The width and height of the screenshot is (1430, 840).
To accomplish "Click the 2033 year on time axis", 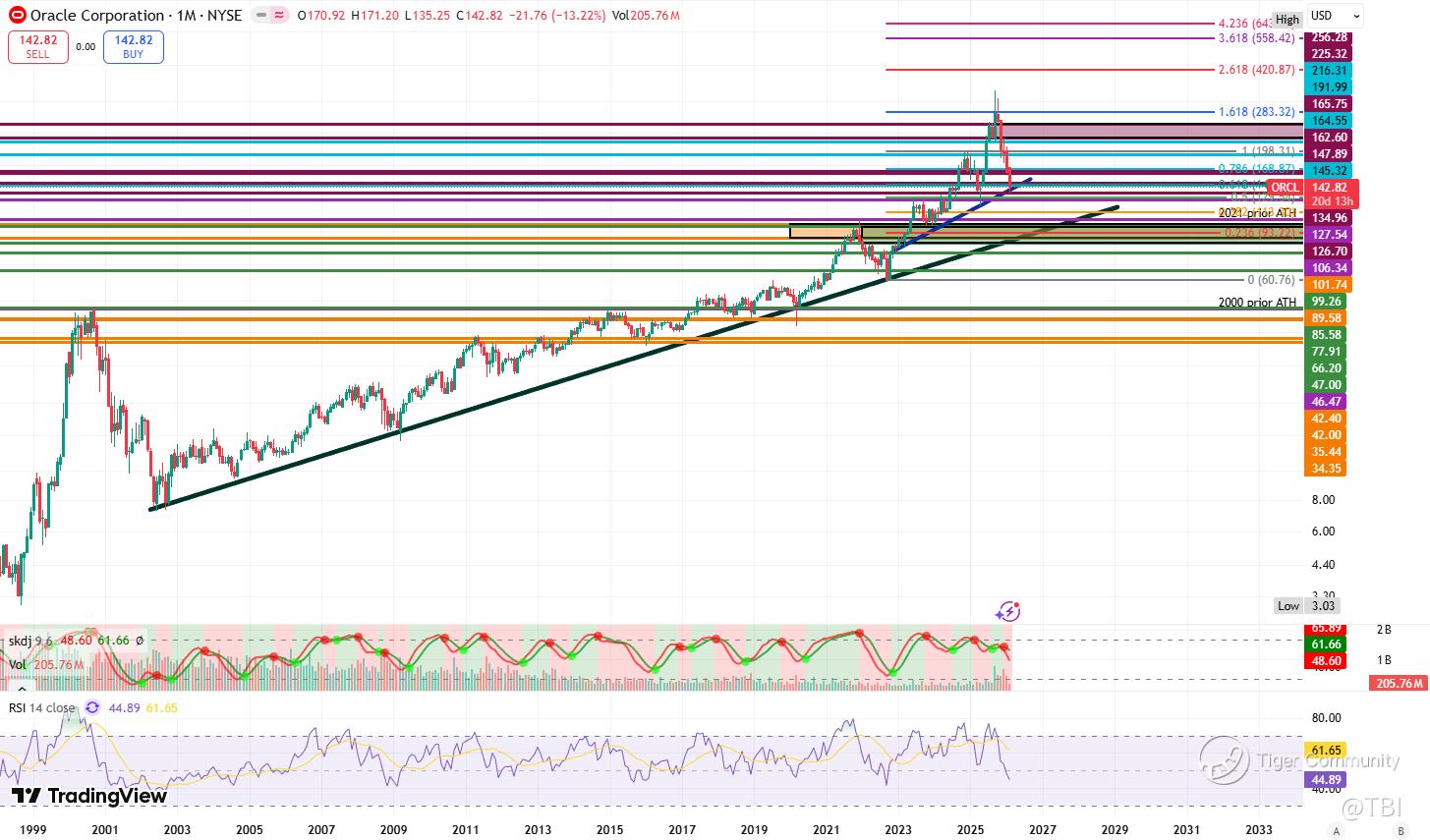I will point(1259,830).
